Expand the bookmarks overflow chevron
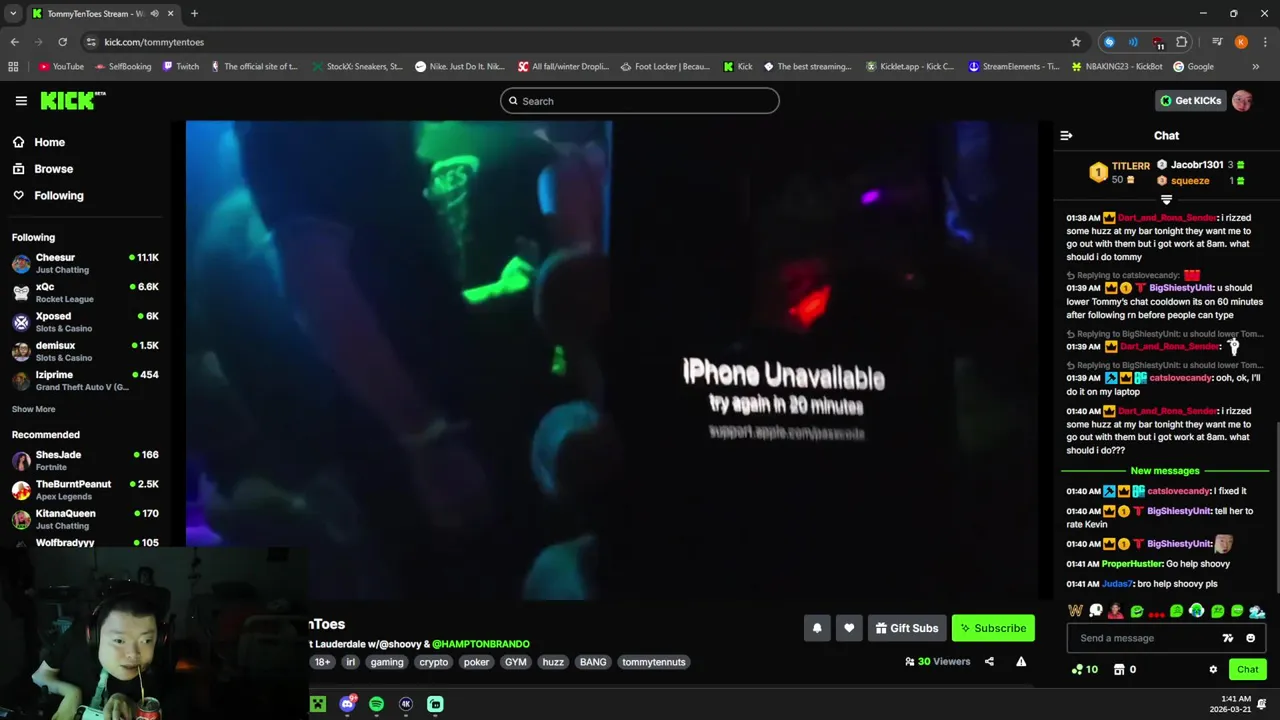The height and width of the screenshot is (720, 1280). (1256, 67)
